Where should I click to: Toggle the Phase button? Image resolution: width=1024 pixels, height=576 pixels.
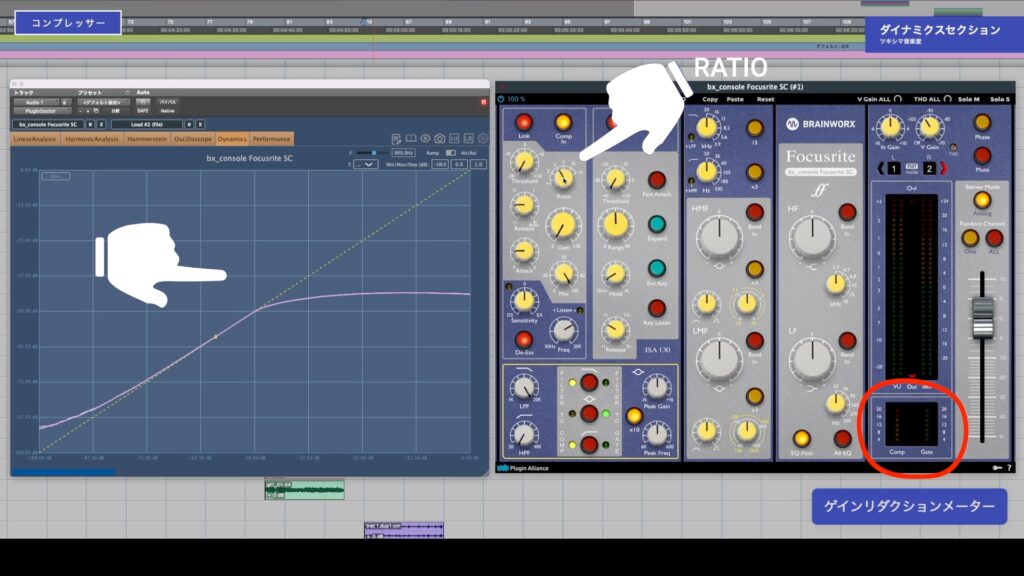tap(982, 122)
